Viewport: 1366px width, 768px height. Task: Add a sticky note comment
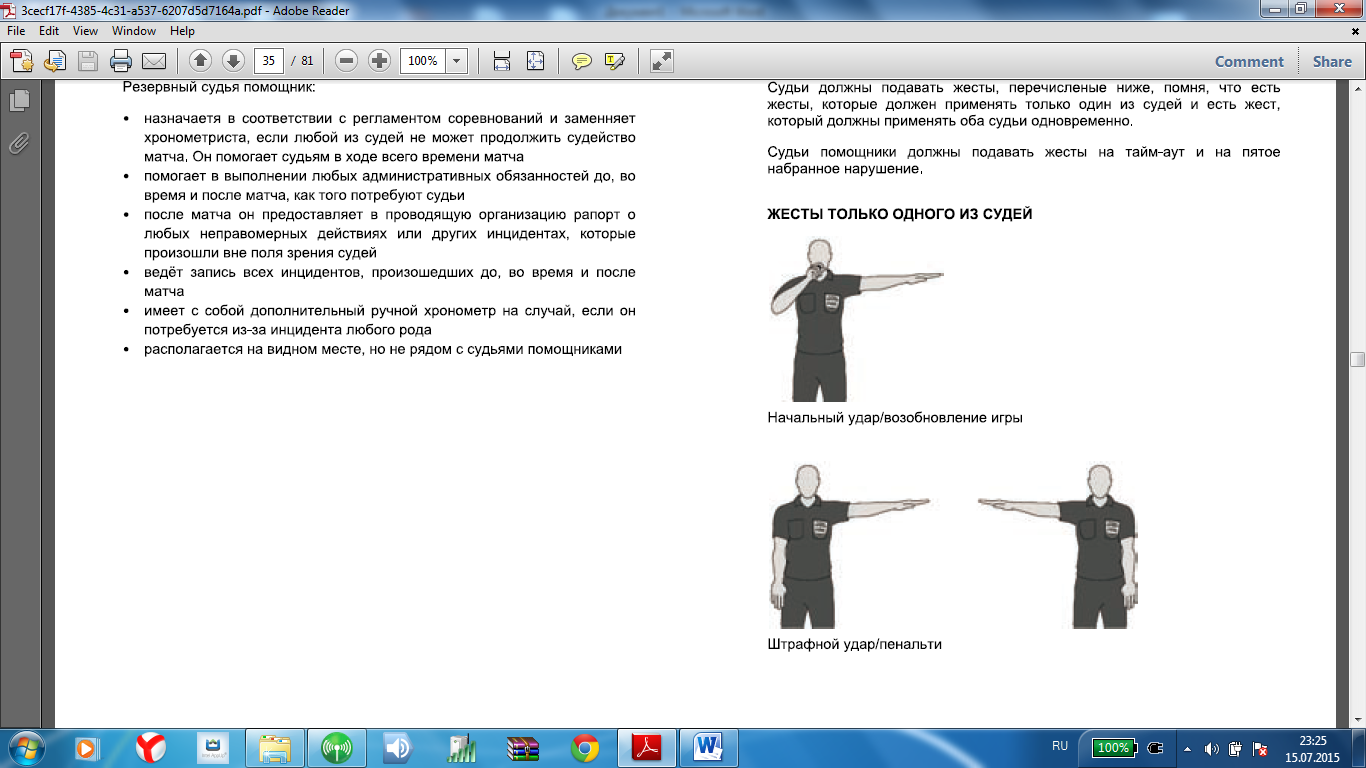click(581, 61)
